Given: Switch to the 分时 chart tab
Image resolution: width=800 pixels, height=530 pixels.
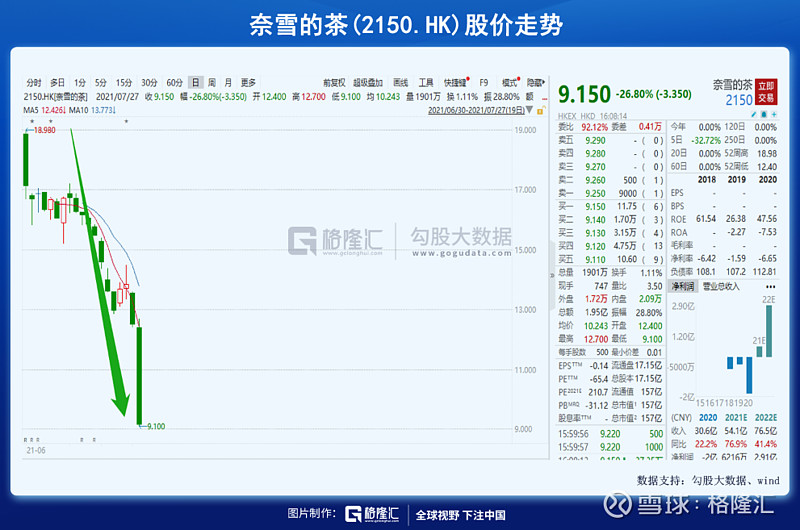Looking at the screenshot, I should [x=34, y=83].
